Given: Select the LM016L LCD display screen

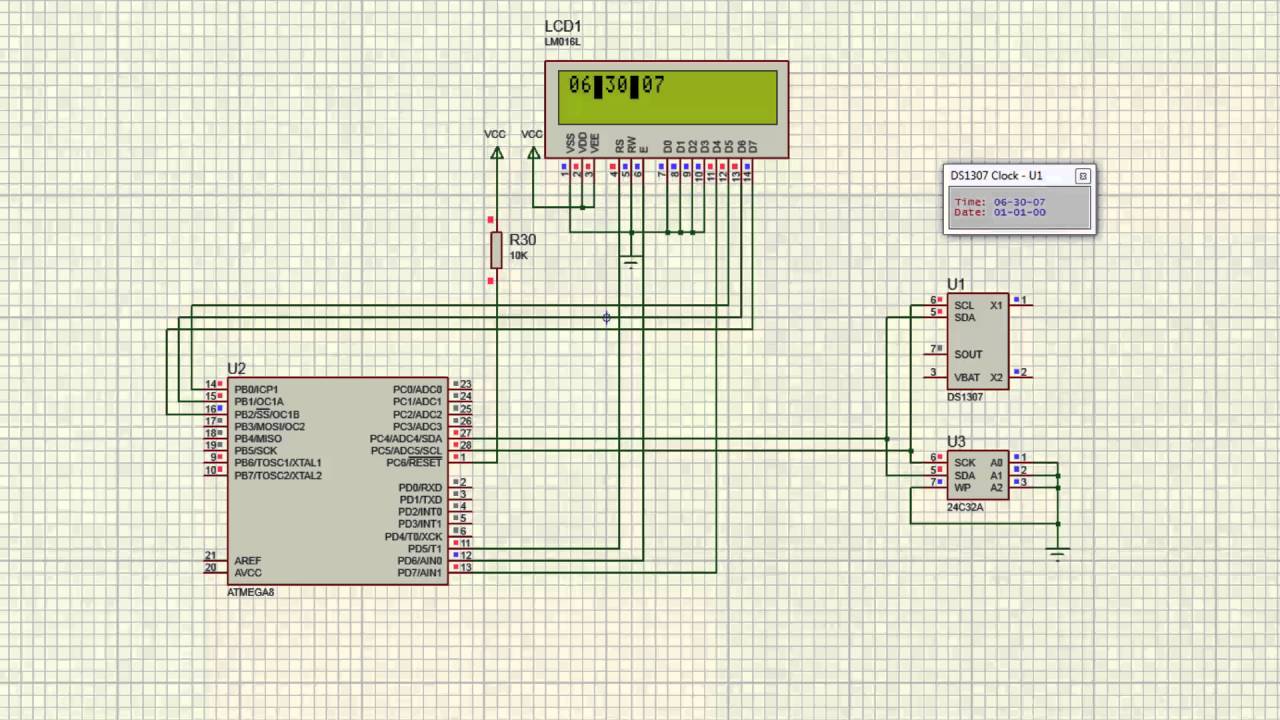Looking at the screenshot, I should pos(667,97).
